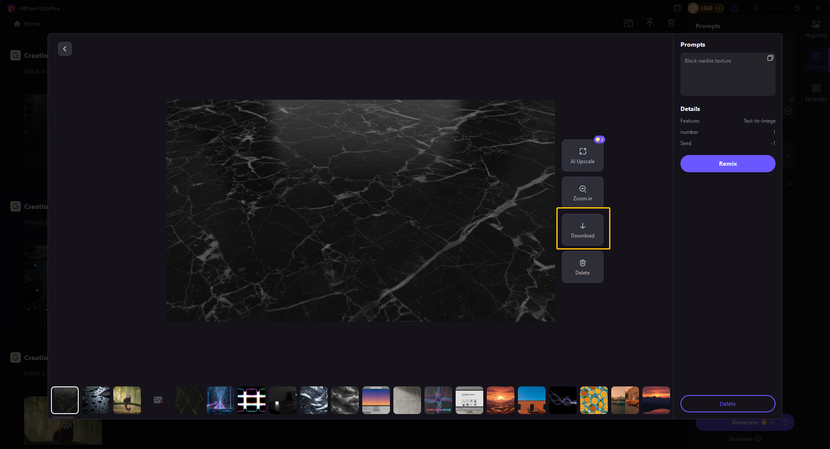Click the trash Delete button beside image
Screen dimensions: 830x449
[582, 266]
